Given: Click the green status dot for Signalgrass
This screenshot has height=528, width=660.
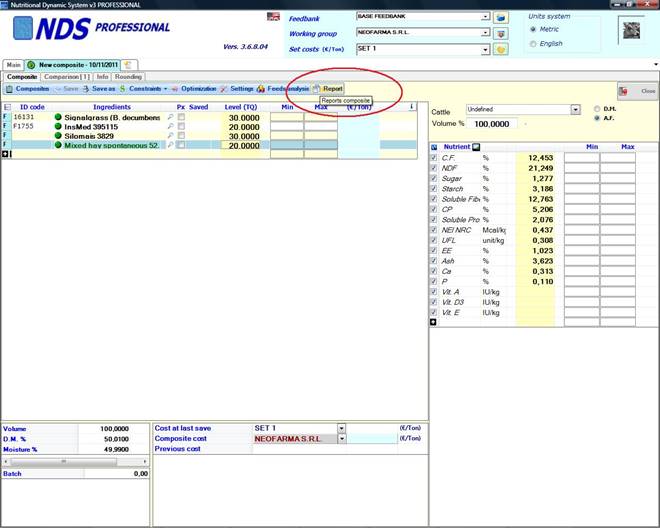Looking at the screenshot, I should coord(58,117).
